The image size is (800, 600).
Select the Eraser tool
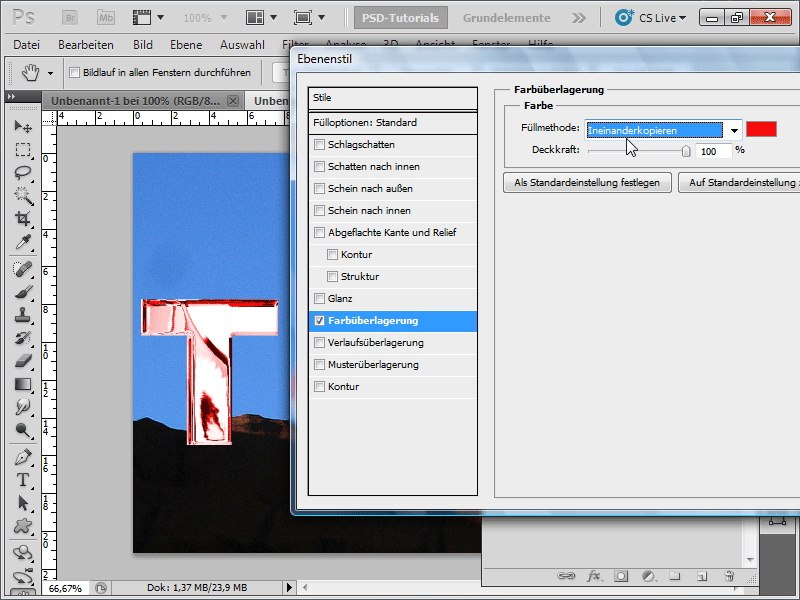(23, 361)
